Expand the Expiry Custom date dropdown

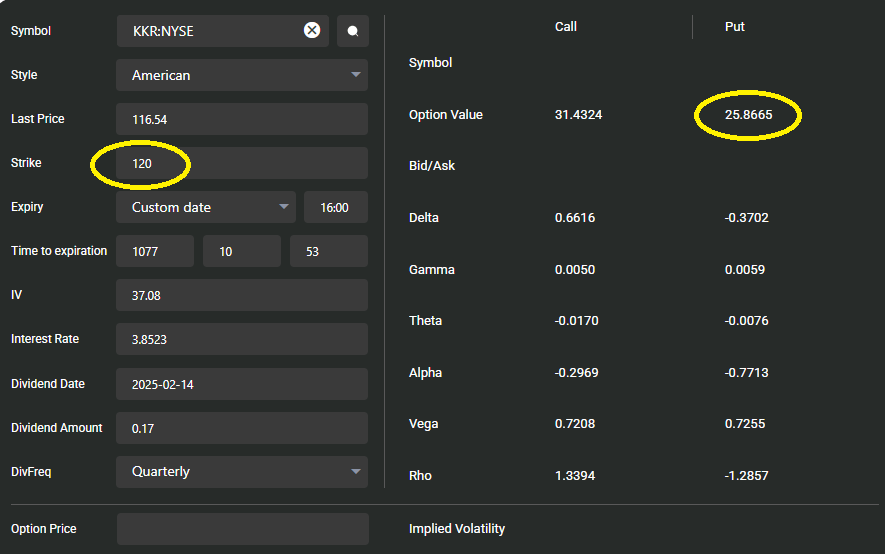pos(206,207)
